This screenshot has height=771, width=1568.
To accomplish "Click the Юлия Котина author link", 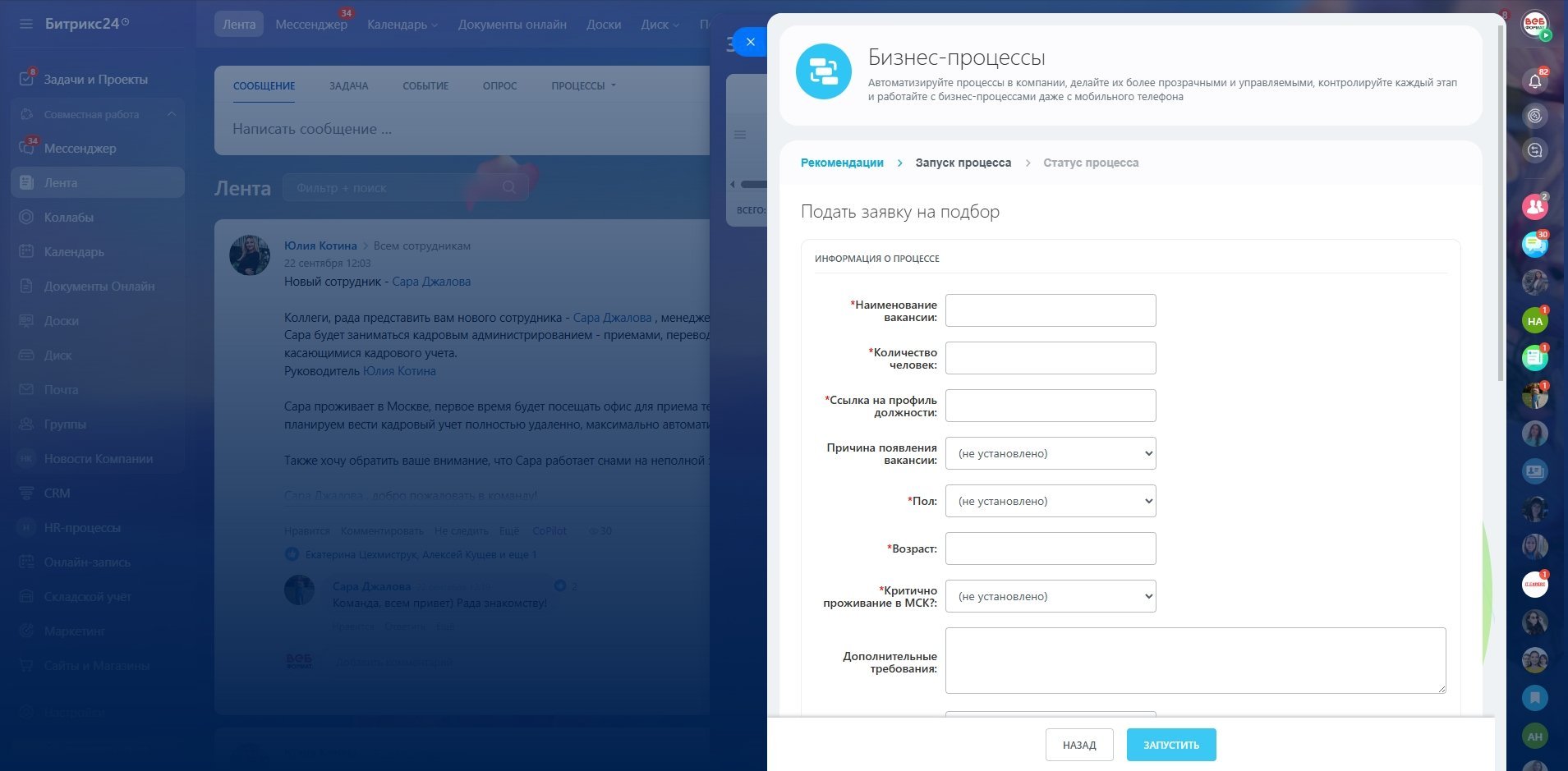I will 320,246.
